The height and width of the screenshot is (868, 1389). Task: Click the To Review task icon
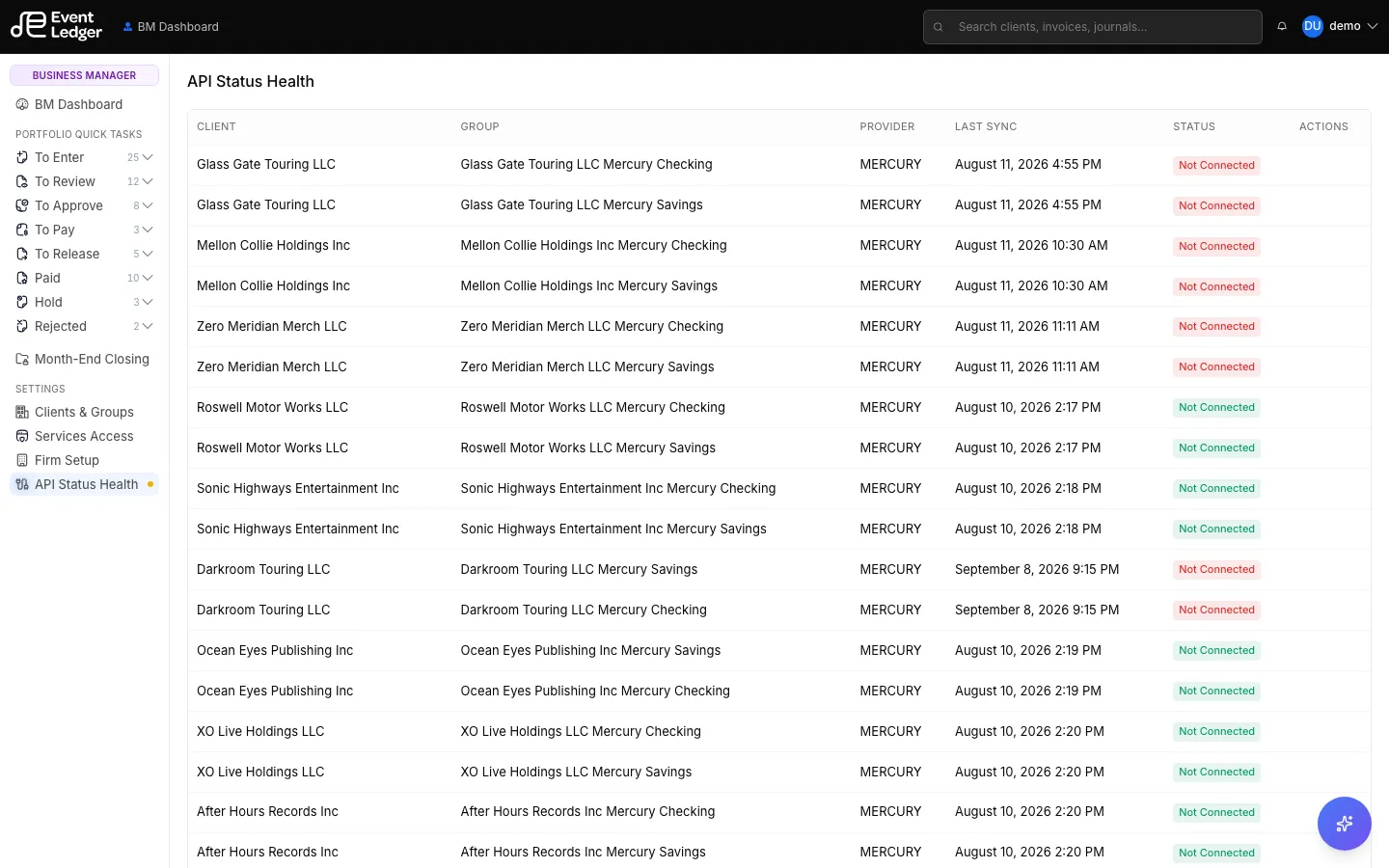point(22,181)
